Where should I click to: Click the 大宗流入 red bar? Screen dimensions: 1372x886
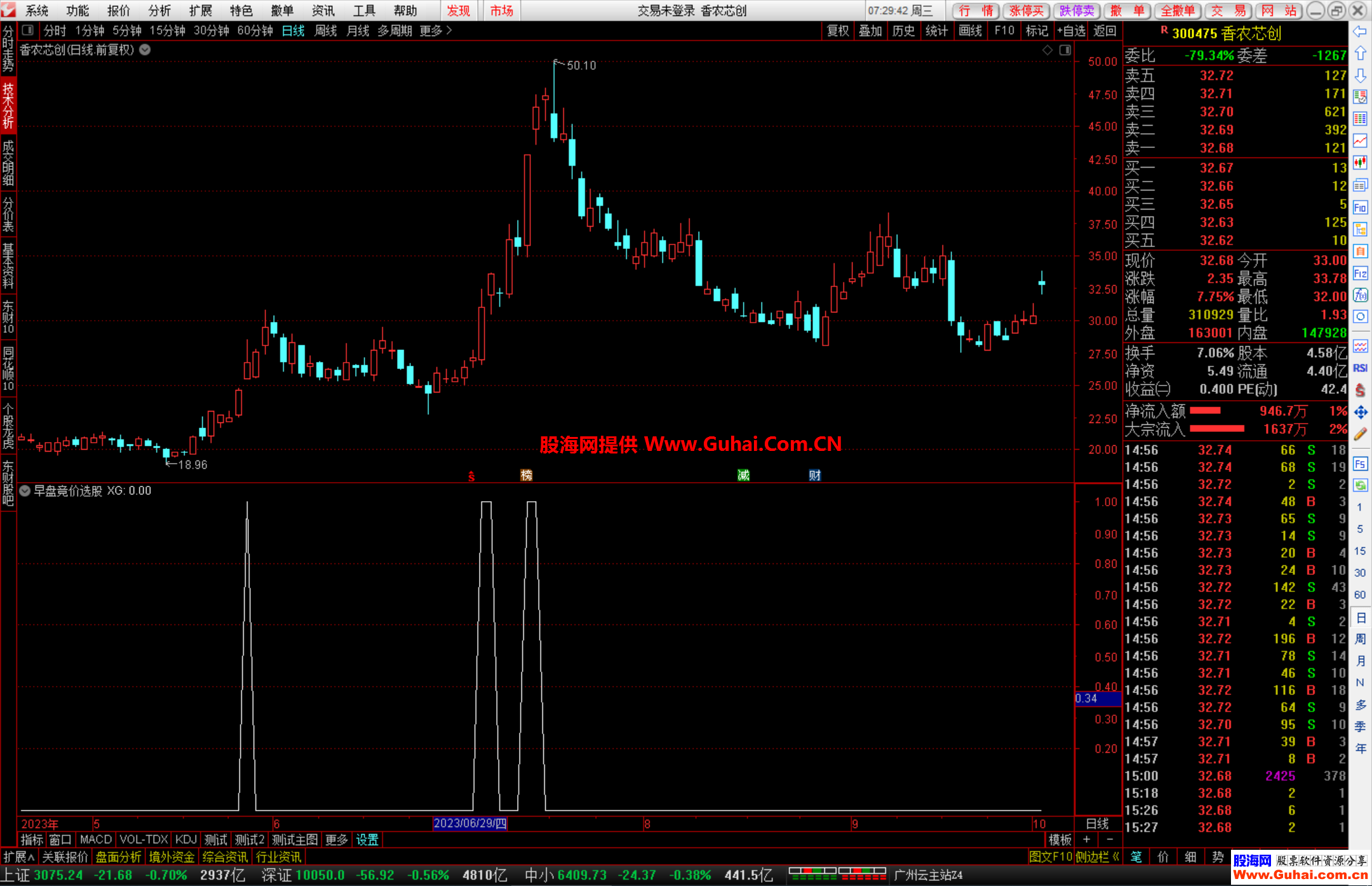click(x=1217, y=429)
